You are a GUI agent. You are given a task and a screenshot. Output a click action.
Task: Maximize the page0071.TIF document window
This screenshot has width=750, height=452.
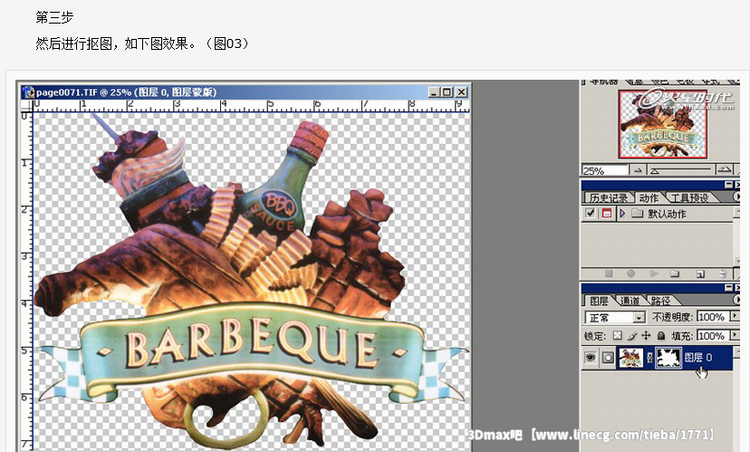point(447,92)
